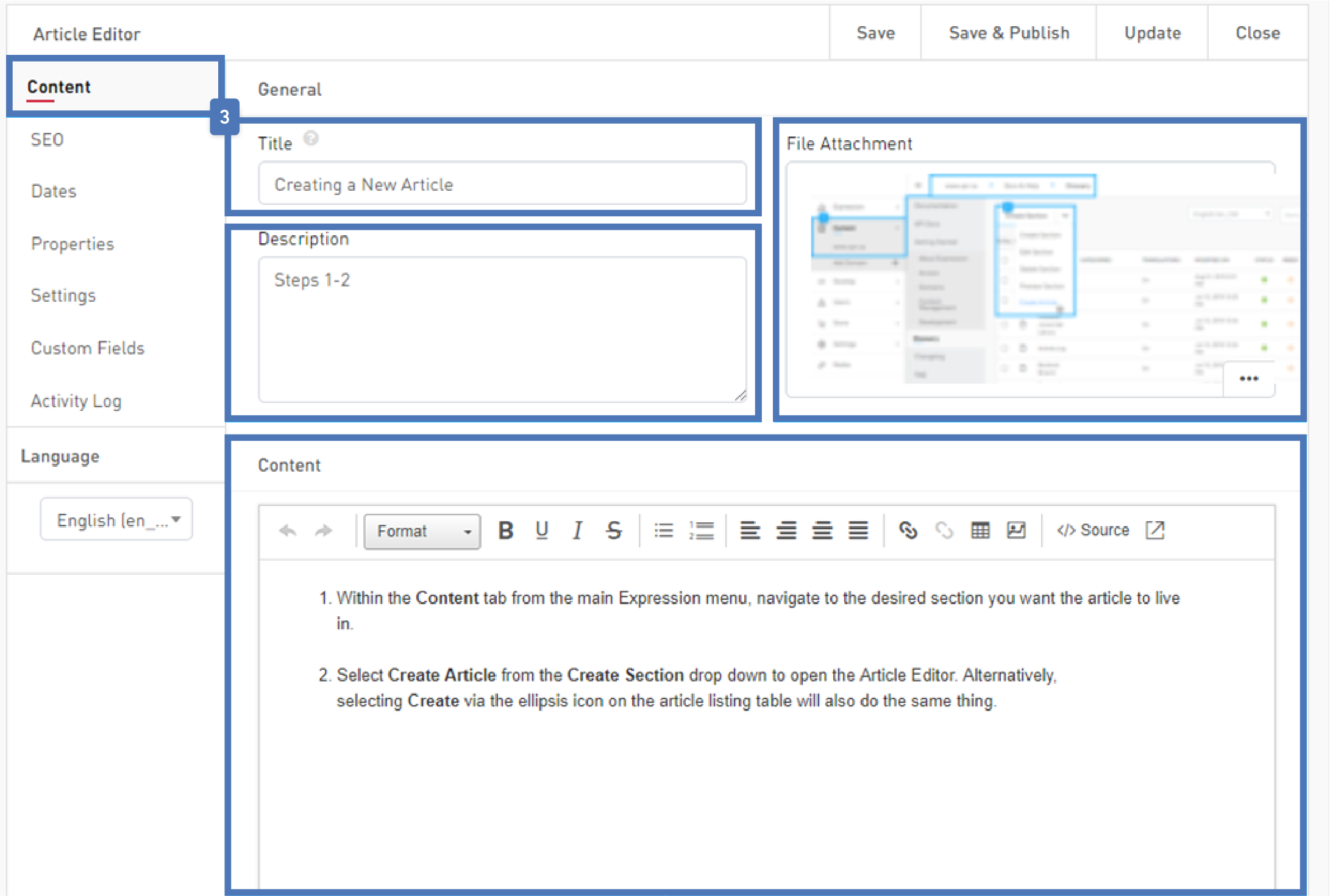Click the Save & Publish button
The width and height of the screenshot is (1330, 896).
coord(1009,33)
